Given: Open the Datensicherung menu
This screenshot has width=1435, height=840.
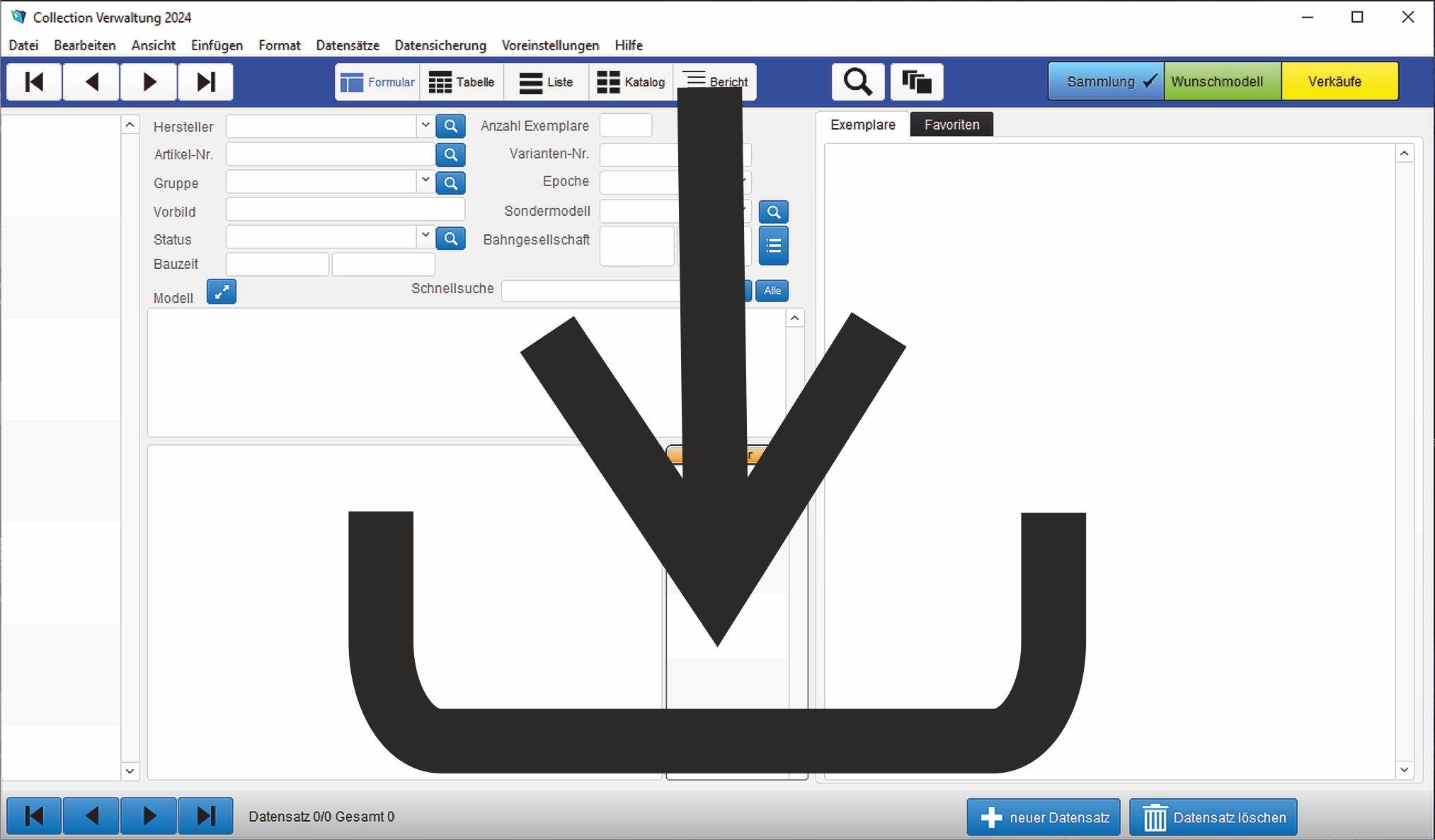Looking at the screenshot, I should click(440, 45).
